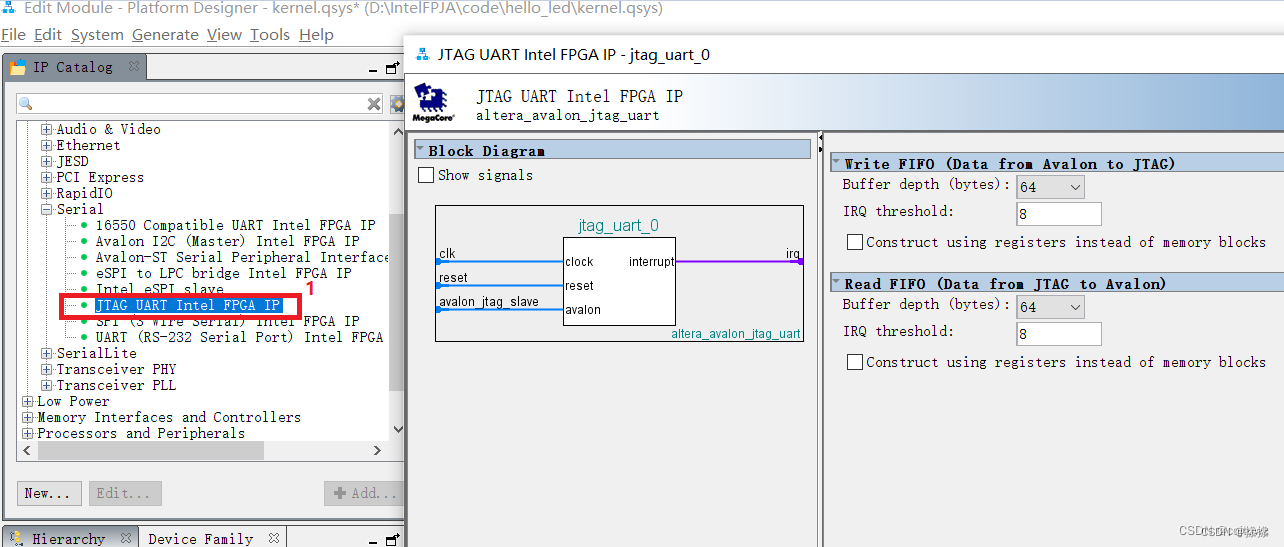Click the Add... button
The image size is (1284, 547).
pos(365,493)
